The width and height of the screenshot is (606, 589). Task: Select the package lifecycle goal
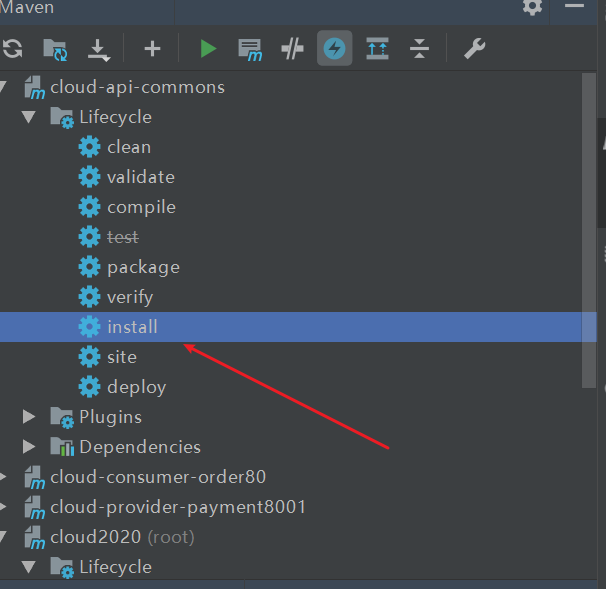[143, 267]
